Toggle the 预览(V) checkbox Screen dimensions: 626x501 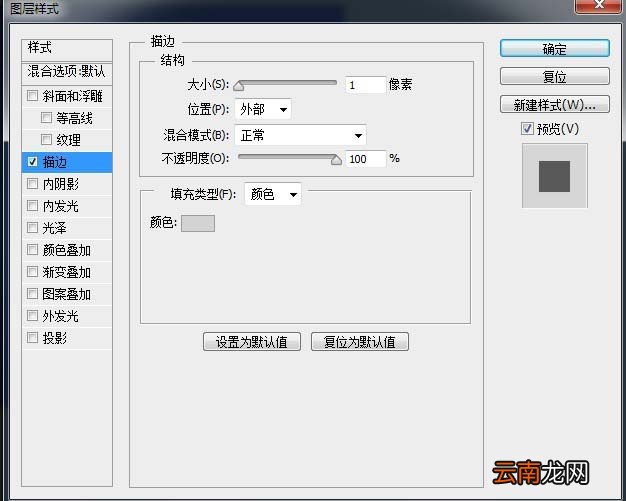527,129
